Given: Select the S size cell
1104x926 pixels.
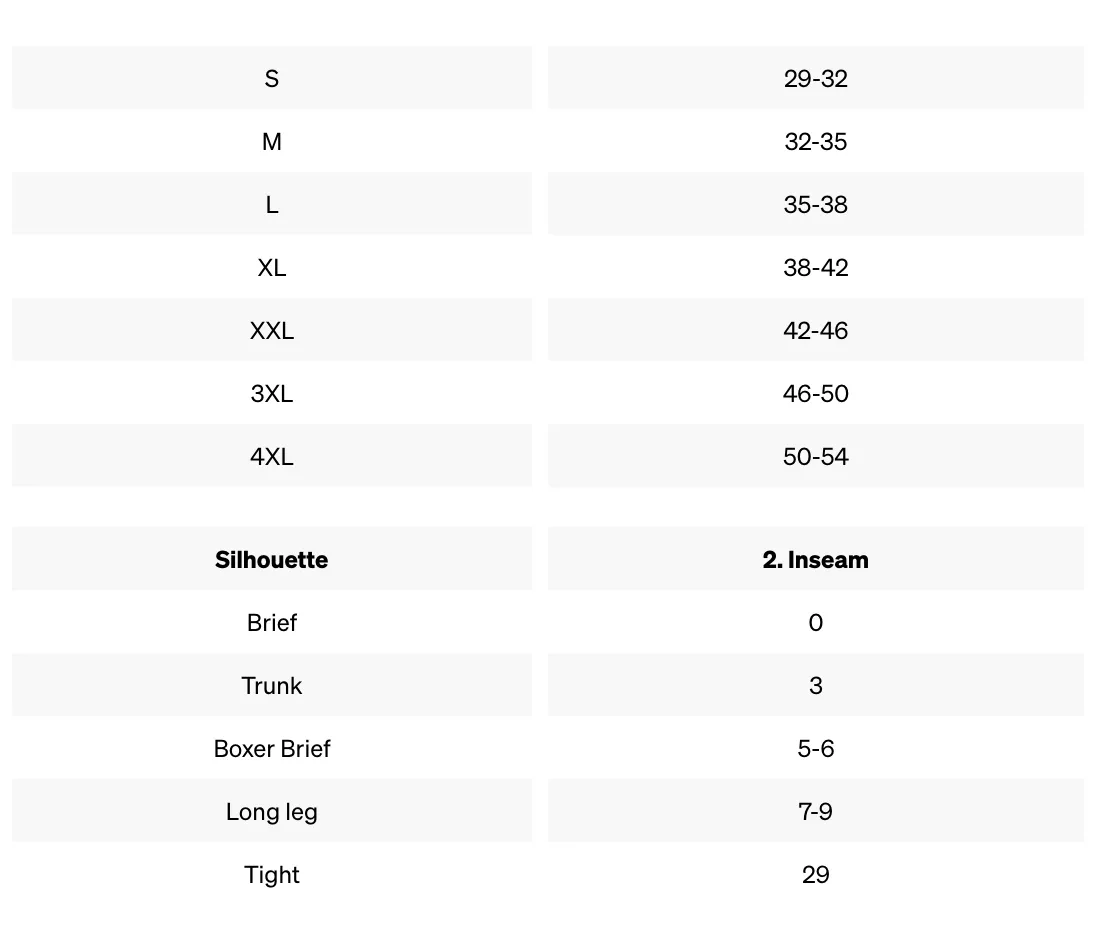Looking at the screenshot, I should pyautogui.click(x=272, y=78).
